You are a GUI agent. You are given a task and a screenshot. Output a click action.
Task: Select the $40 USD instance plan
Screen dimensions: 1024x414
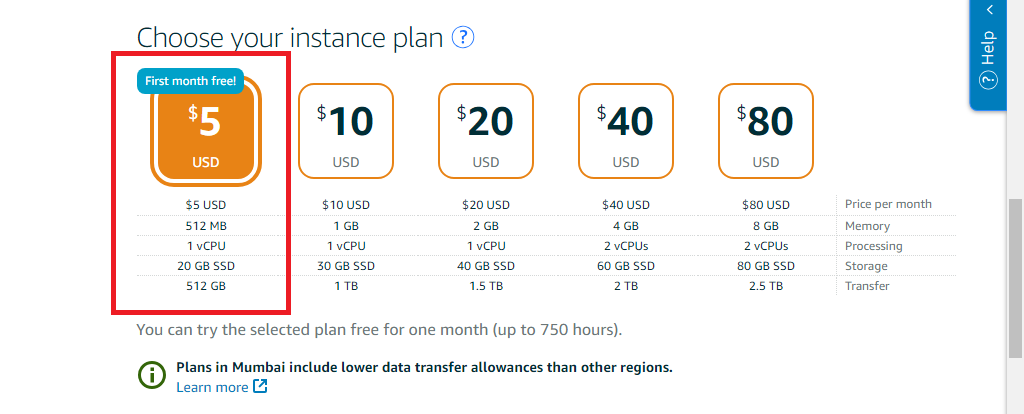(626, 132)
